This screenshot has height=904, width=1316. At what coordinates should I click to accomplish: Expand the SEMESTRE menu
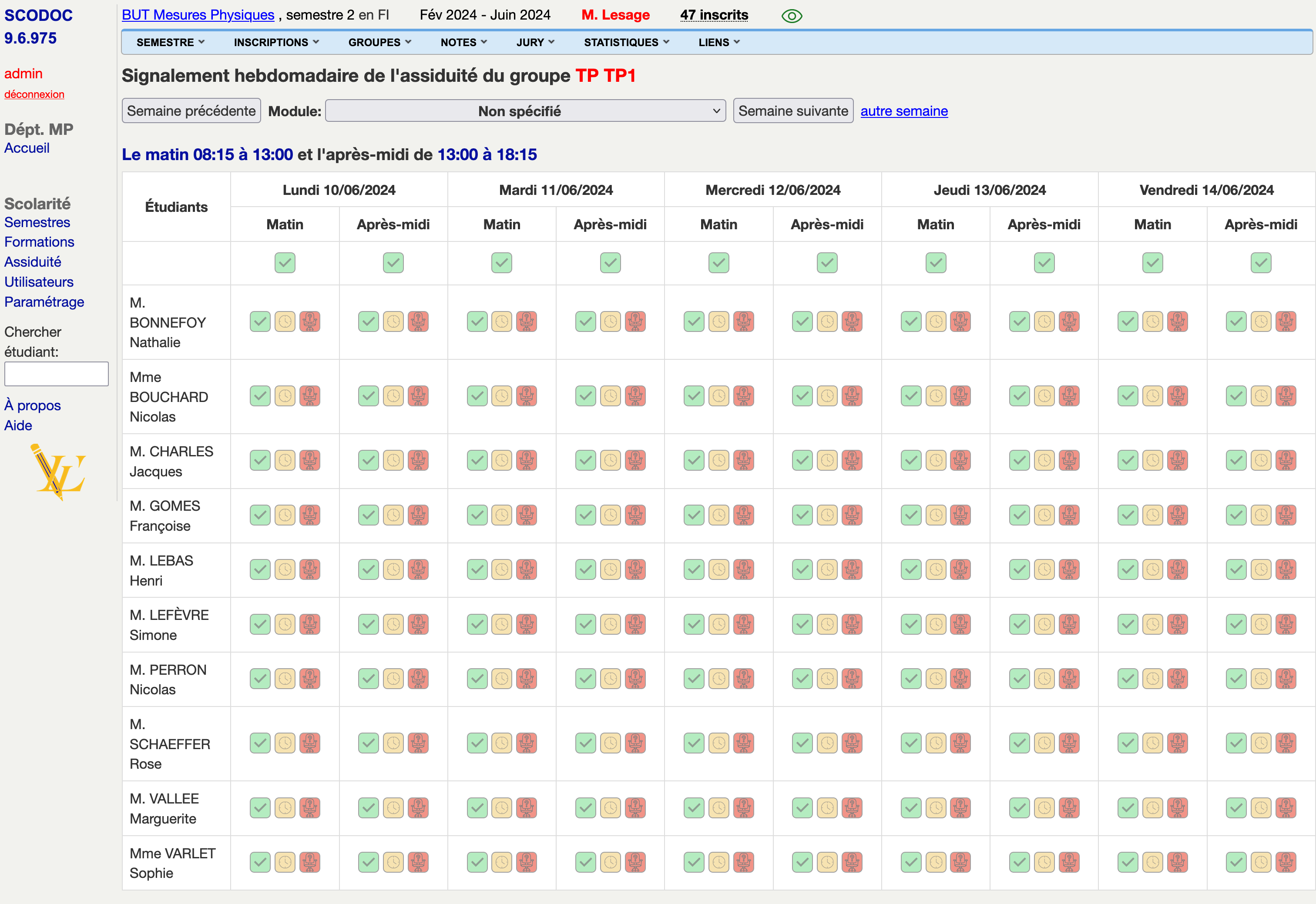(x=171, y=43)
